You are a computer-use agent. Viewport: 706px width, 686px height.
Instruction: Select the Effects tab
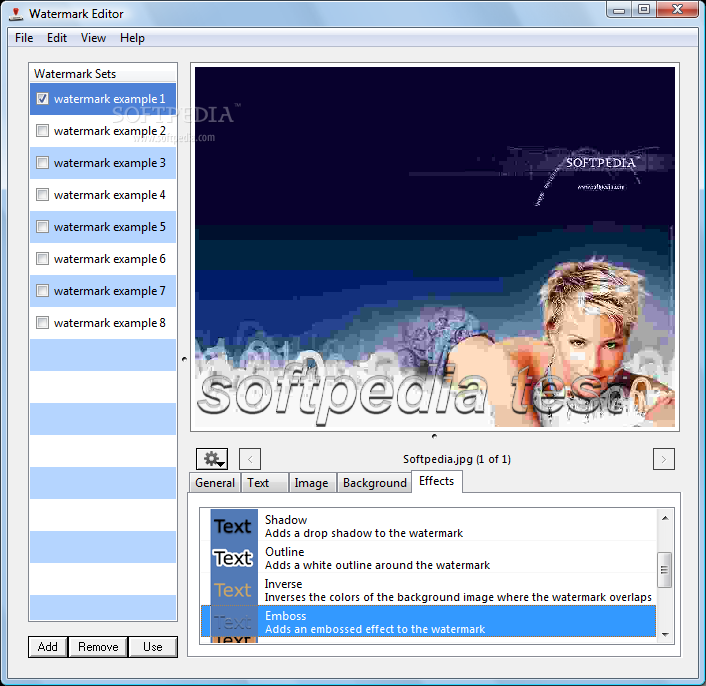tap(436, 481)
